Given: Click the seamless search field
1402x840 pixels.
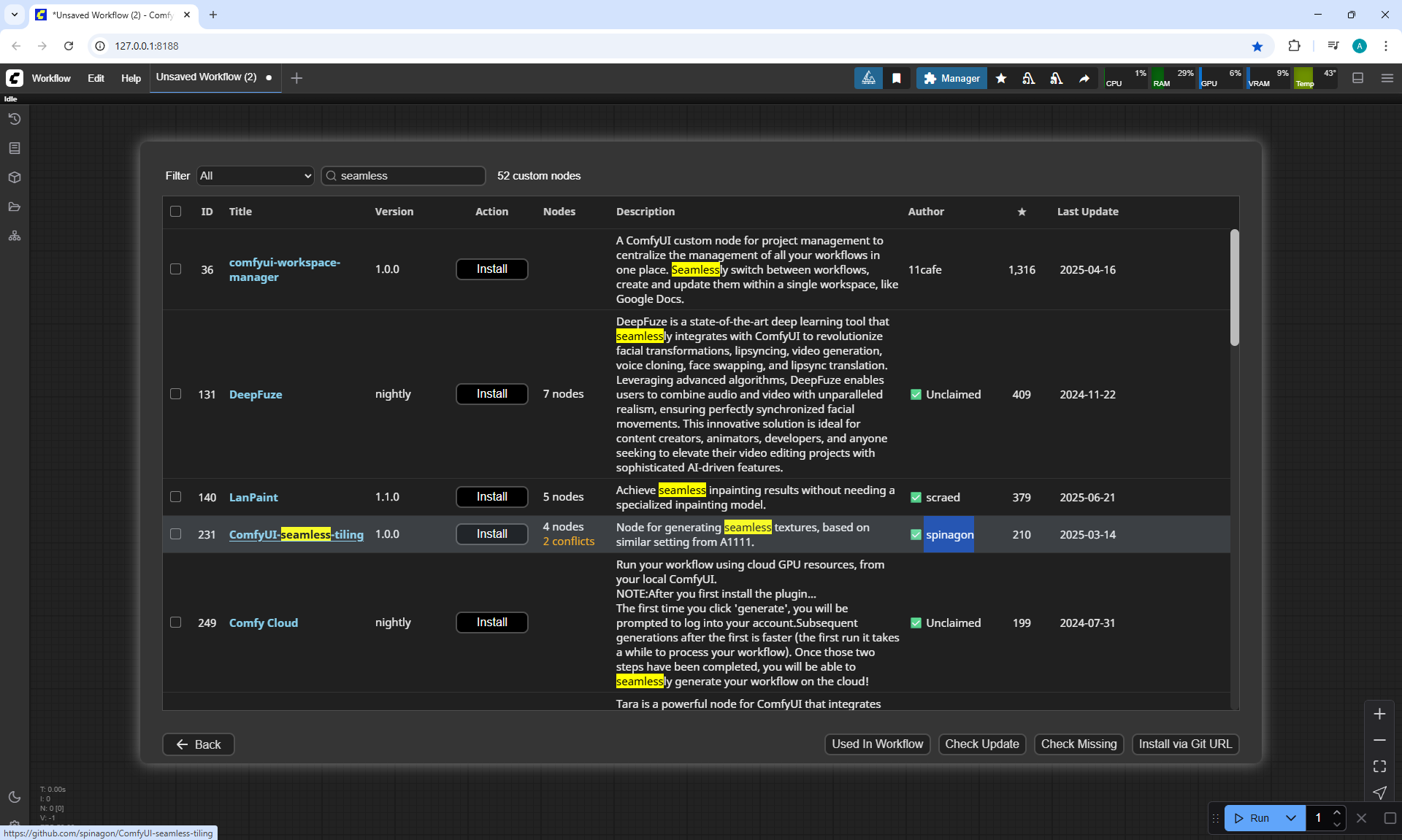Looking at the screenshot, I should pos(409,176).
